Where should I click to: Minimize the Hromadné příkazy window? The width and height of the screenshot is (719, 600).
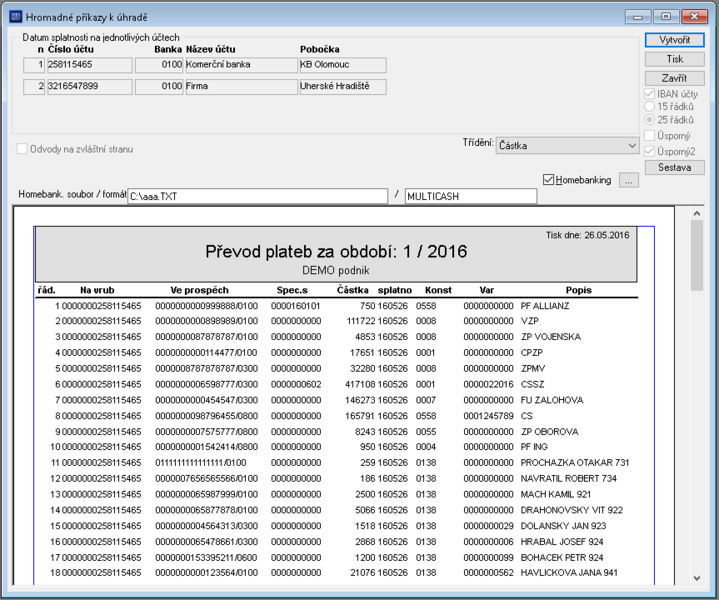tap(637, 17)
